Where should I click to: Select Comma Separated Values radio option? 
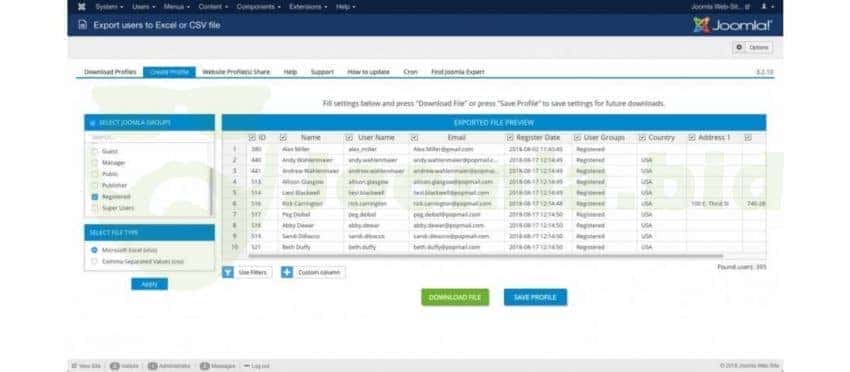(x=94, y=261)
